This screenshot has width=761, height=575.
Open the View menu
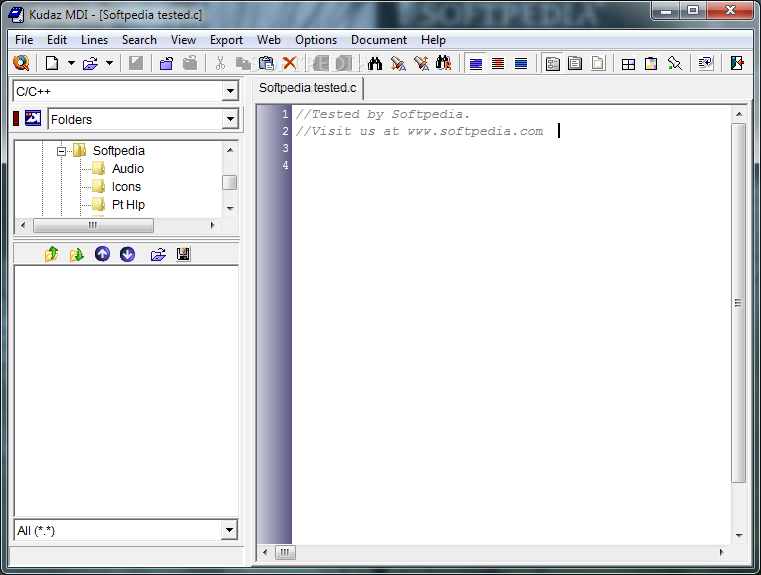point(183,40)
